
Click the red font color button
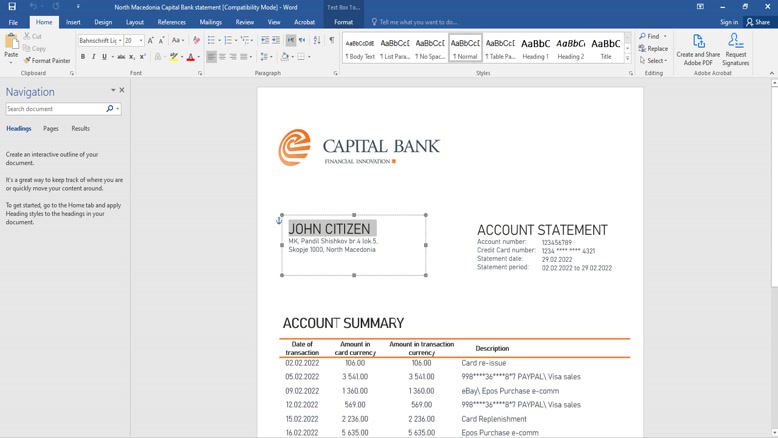[x=190, y=57]
